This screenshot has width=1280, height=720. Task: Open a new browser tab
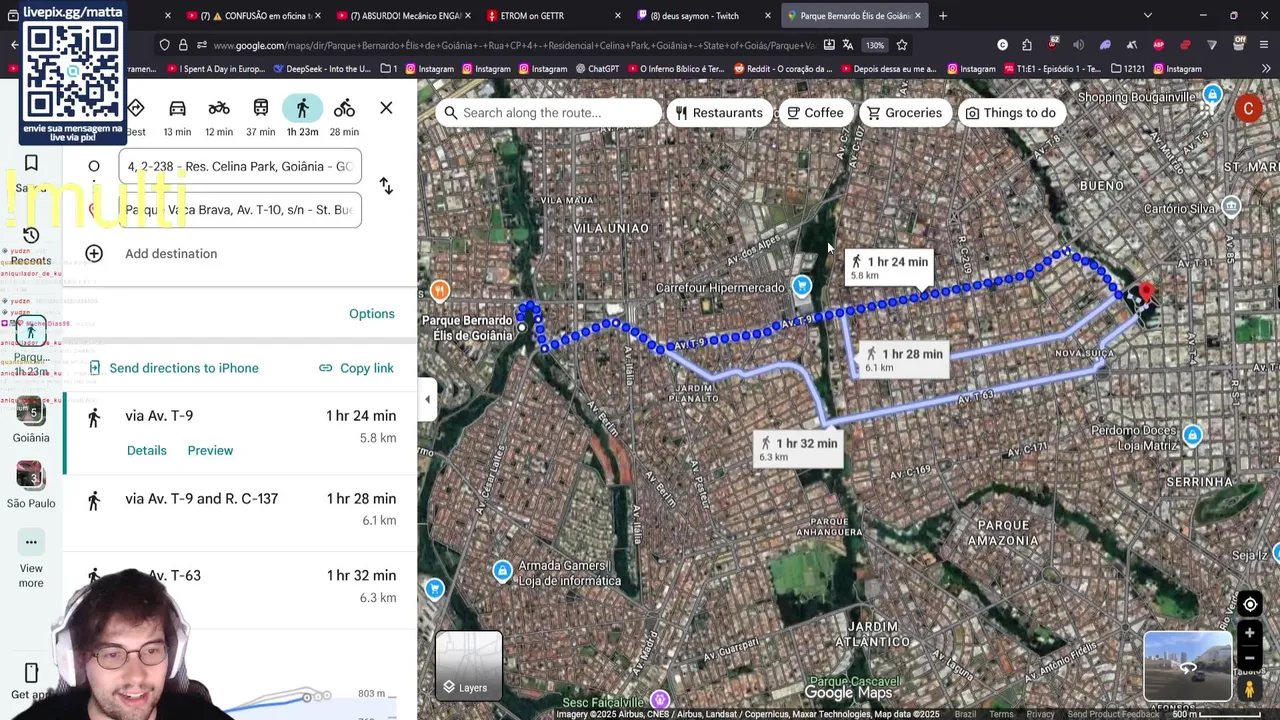click(x=943, y=16)
